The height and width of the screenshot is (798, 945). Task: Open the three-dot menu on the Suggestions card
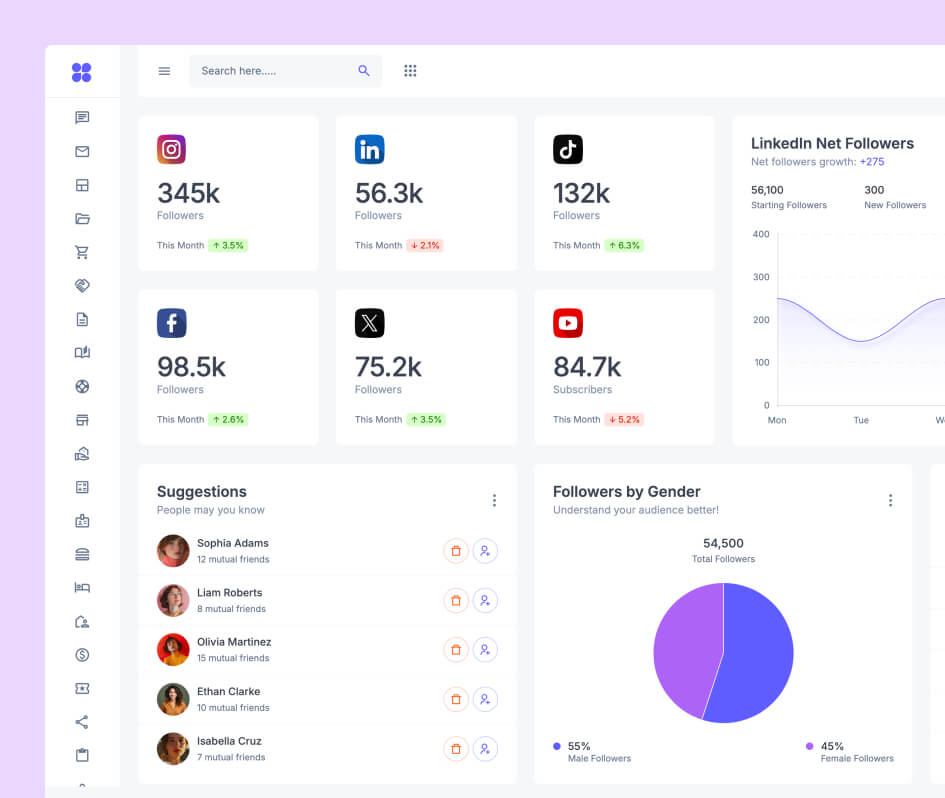(494, 500)
